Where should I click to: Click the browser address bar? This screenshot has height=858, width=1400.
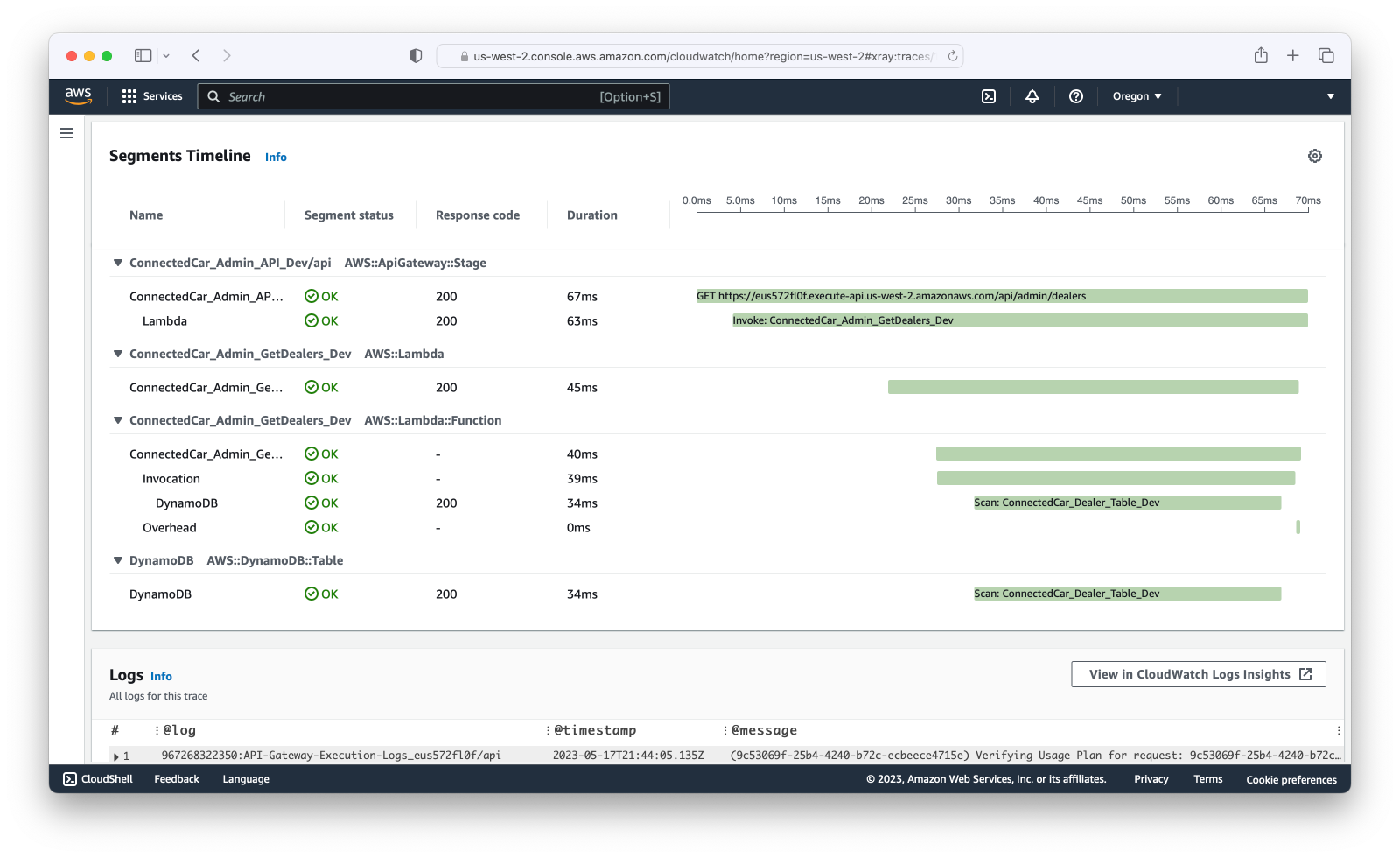[700, 56]
